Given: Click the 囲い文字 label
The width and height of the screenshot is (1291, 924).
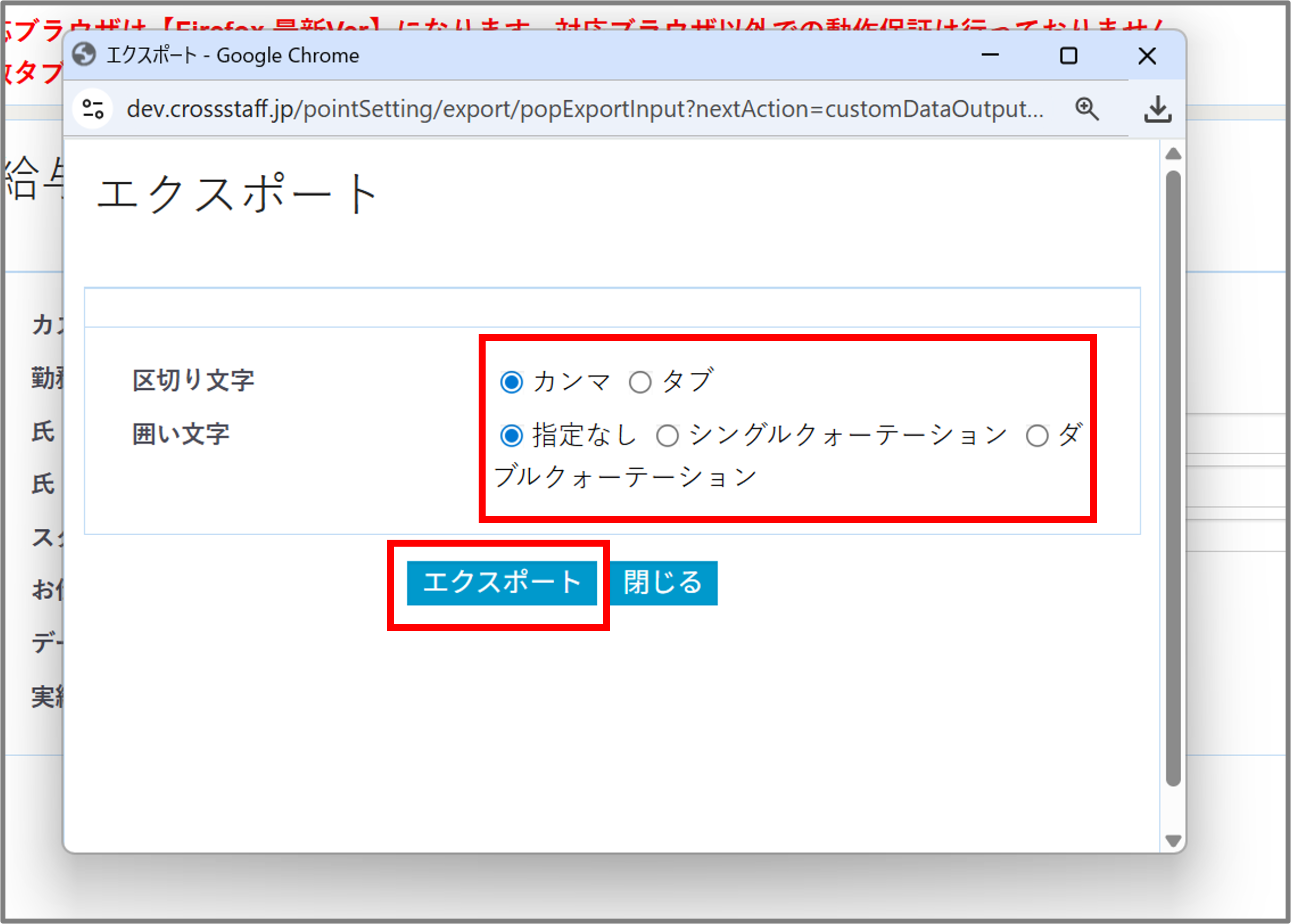Looking at the screenshot, I should click(x=181, y=434).
